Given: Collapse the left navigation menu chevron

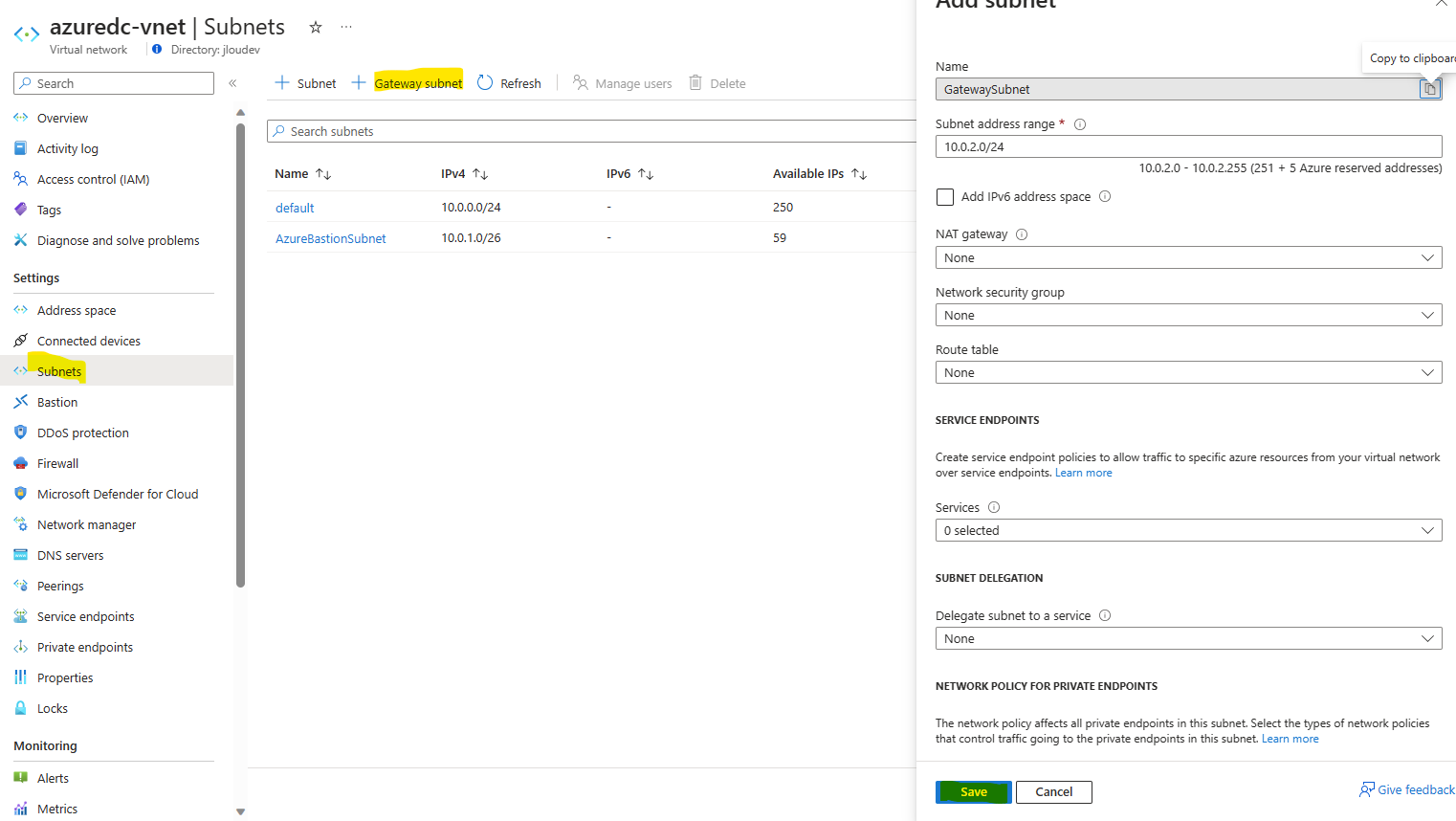Looking at the screenshot, I should [232, 83].
